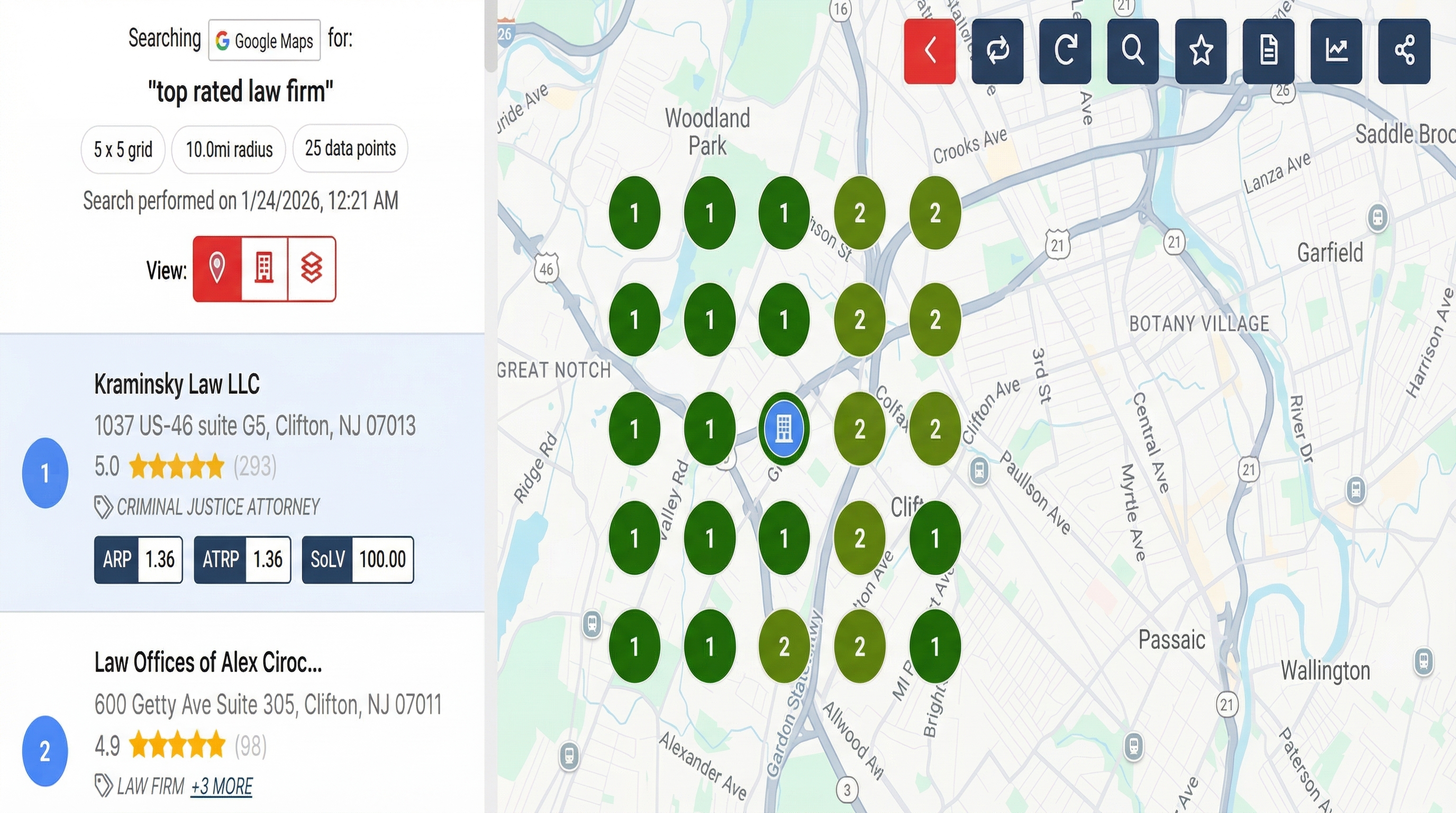Click the '5 x 5 grid' chip
This screenshot has height=813, width=1456.
123,149
